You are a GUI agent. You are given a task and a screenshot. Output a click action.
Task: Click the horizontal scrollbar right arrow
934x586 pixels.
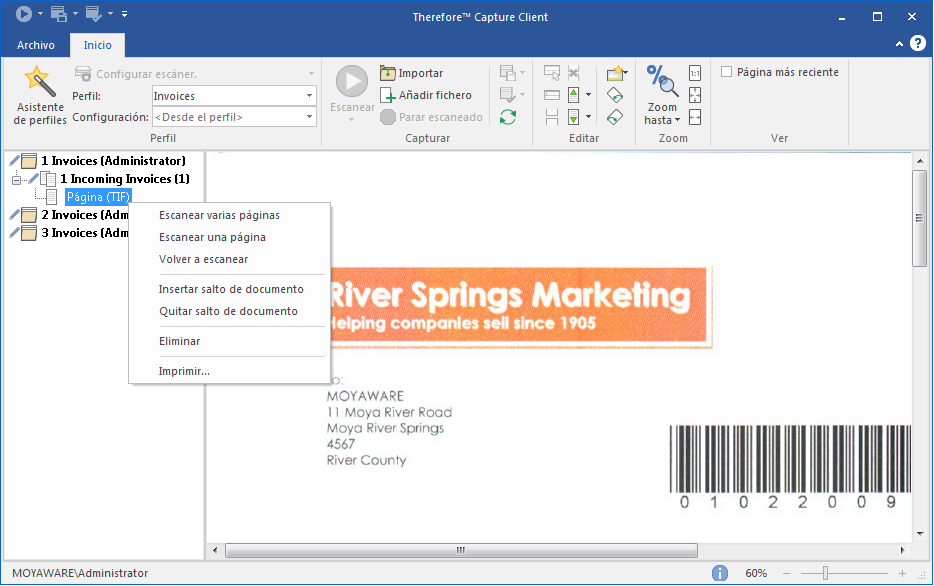click(x=902, y=550)
